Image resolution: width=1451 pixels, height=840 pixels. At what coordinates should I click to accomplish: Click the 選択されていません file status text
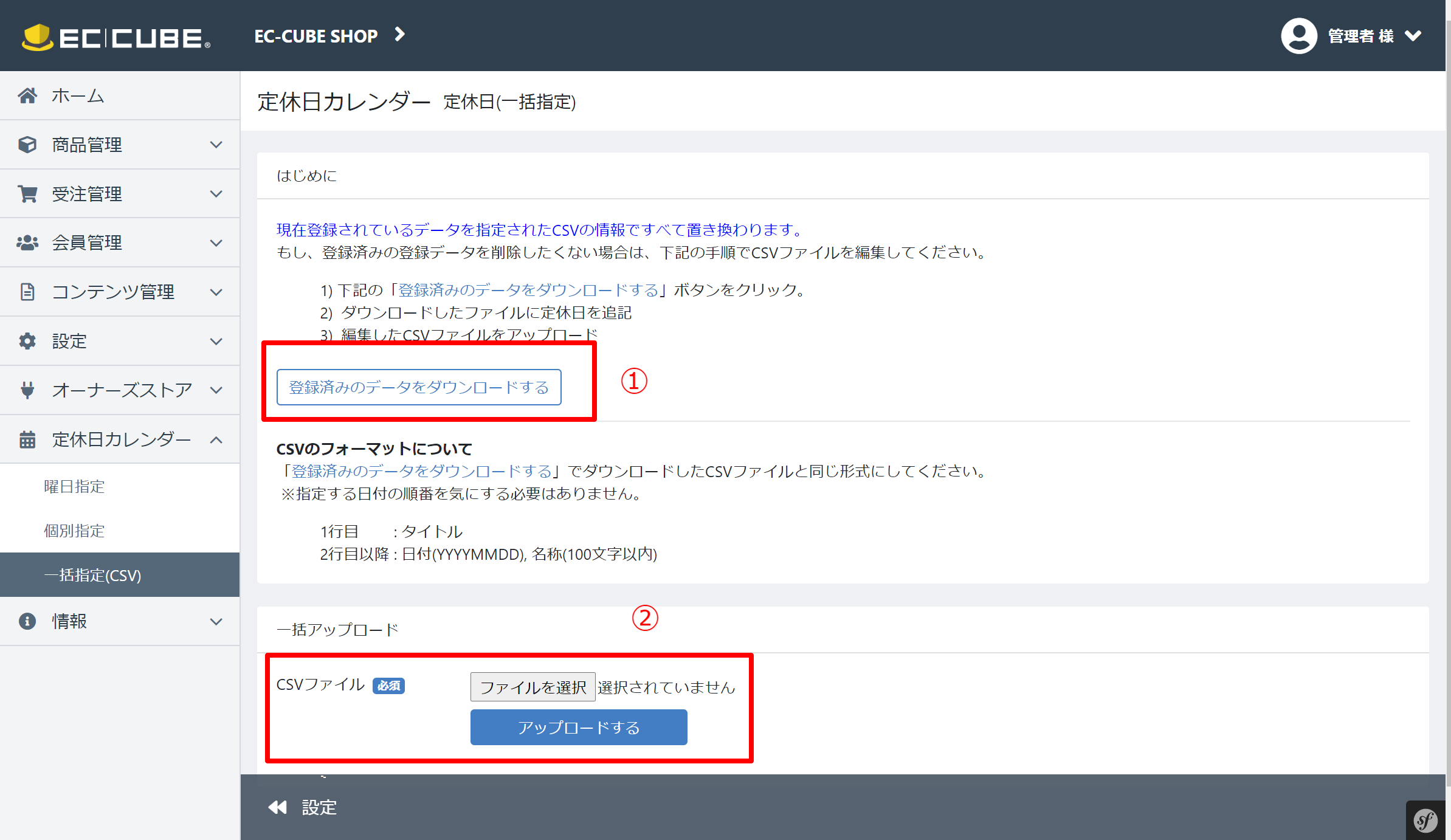click(667, 687)
